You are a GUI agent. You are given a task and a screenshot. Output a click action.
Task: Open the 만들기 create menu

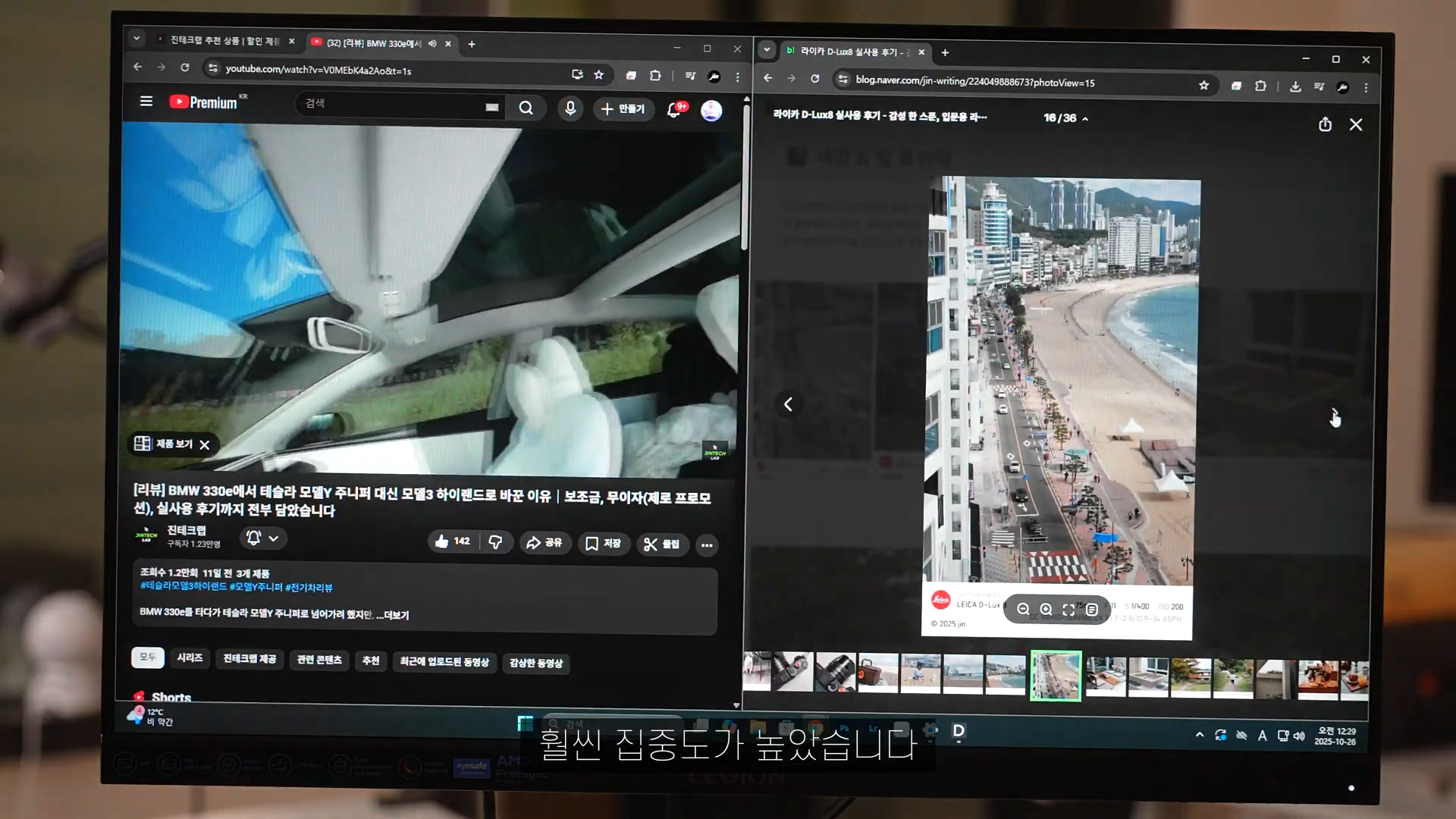pyautogui.click(x=623, y=109)
